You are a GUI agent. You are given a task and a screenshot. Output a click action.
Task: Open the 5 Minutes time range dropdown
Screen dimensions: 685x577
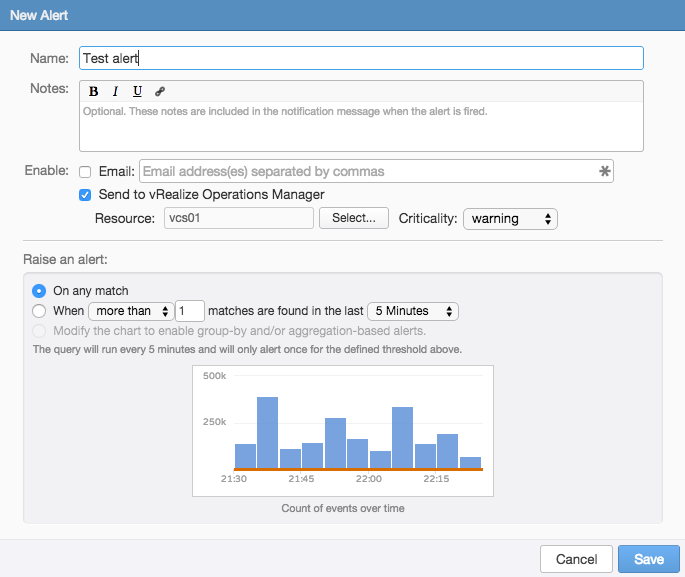tap(413, 311)
